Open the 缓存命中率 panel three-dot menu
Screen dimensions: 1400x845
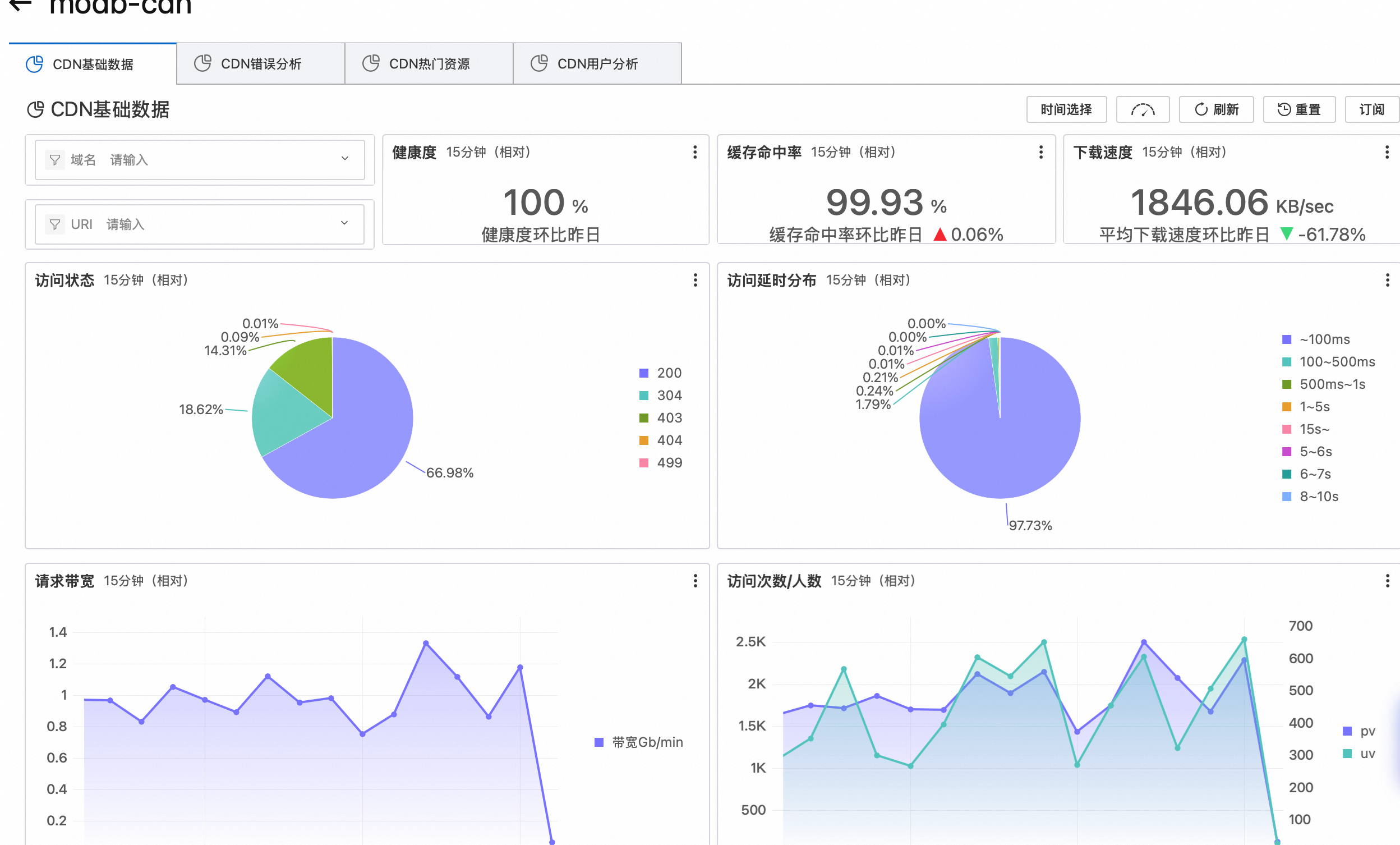pos(1040,152)
